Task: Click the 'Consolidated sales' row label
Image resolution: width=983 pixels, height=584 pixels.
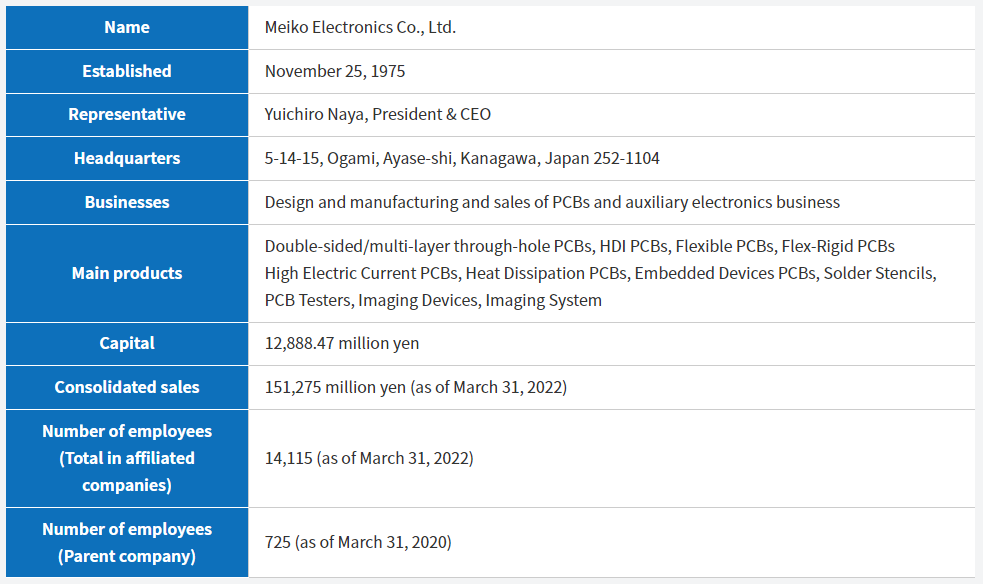Action: (x=127, y=387)
